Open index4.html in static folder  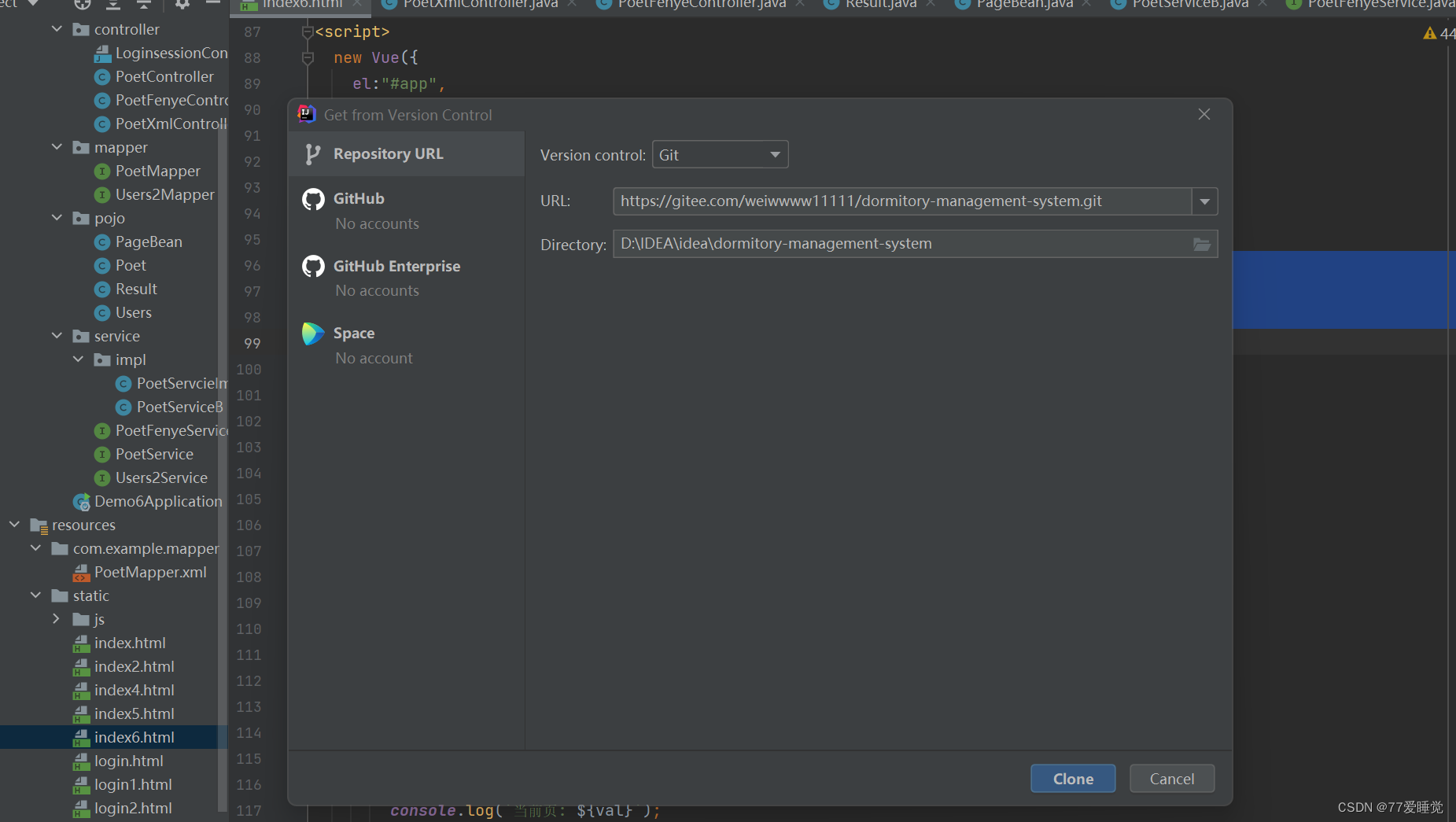(123, 690)
